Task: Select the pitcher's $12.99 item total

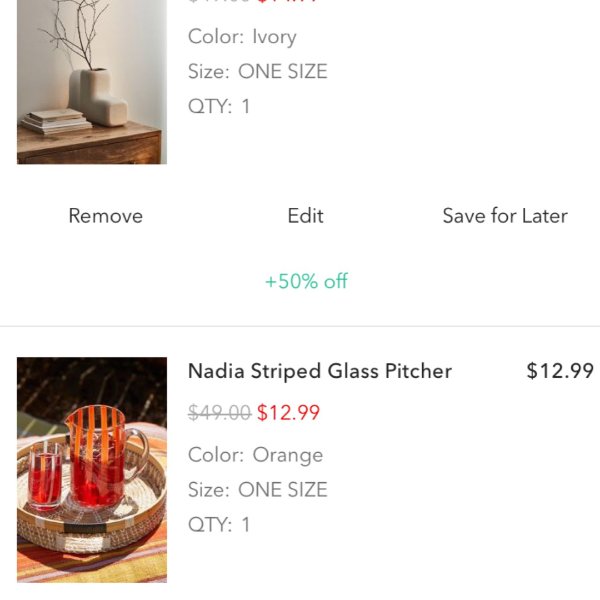Action: 560,371
